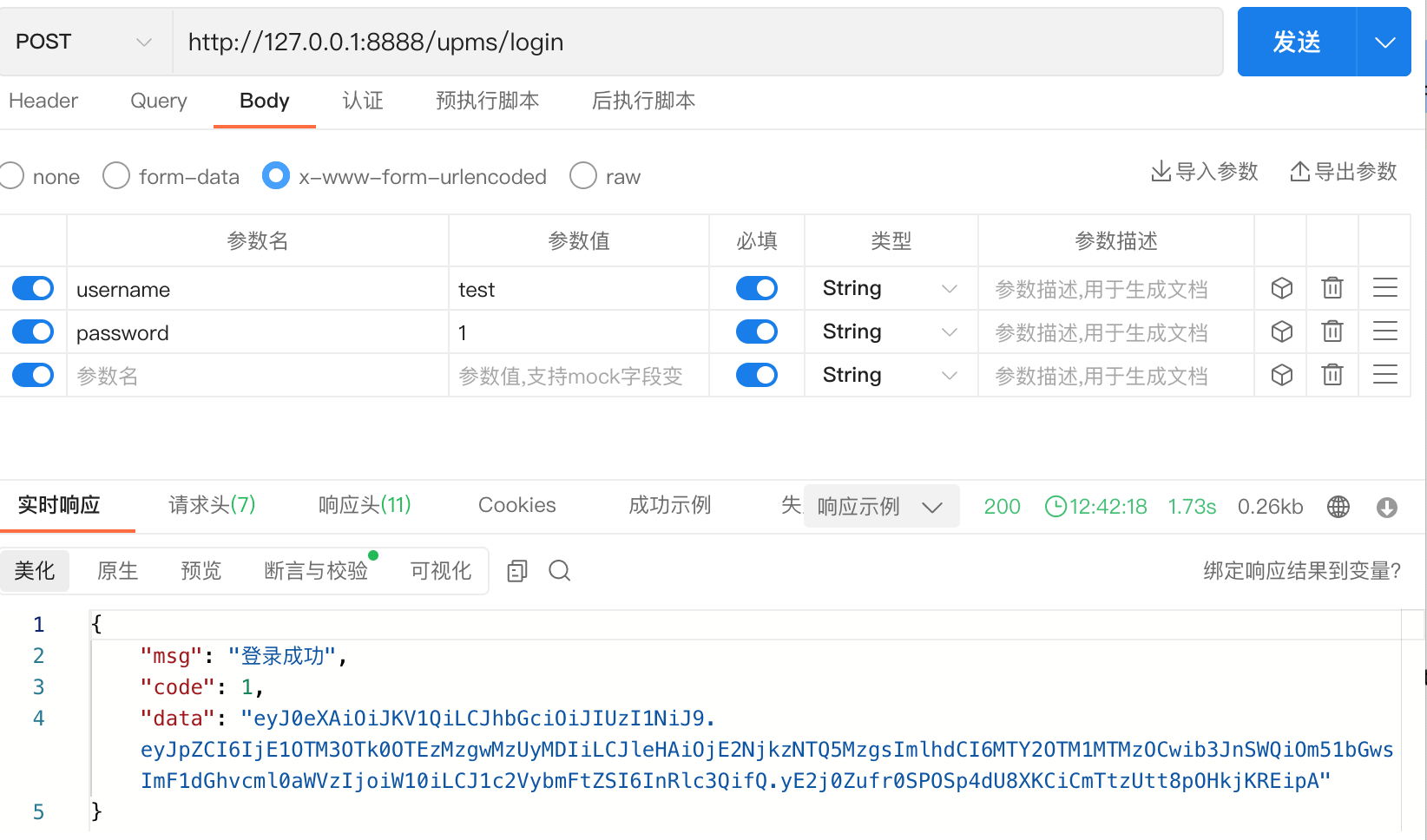Toggle the 必填 switch in empty parameter row

757,375
